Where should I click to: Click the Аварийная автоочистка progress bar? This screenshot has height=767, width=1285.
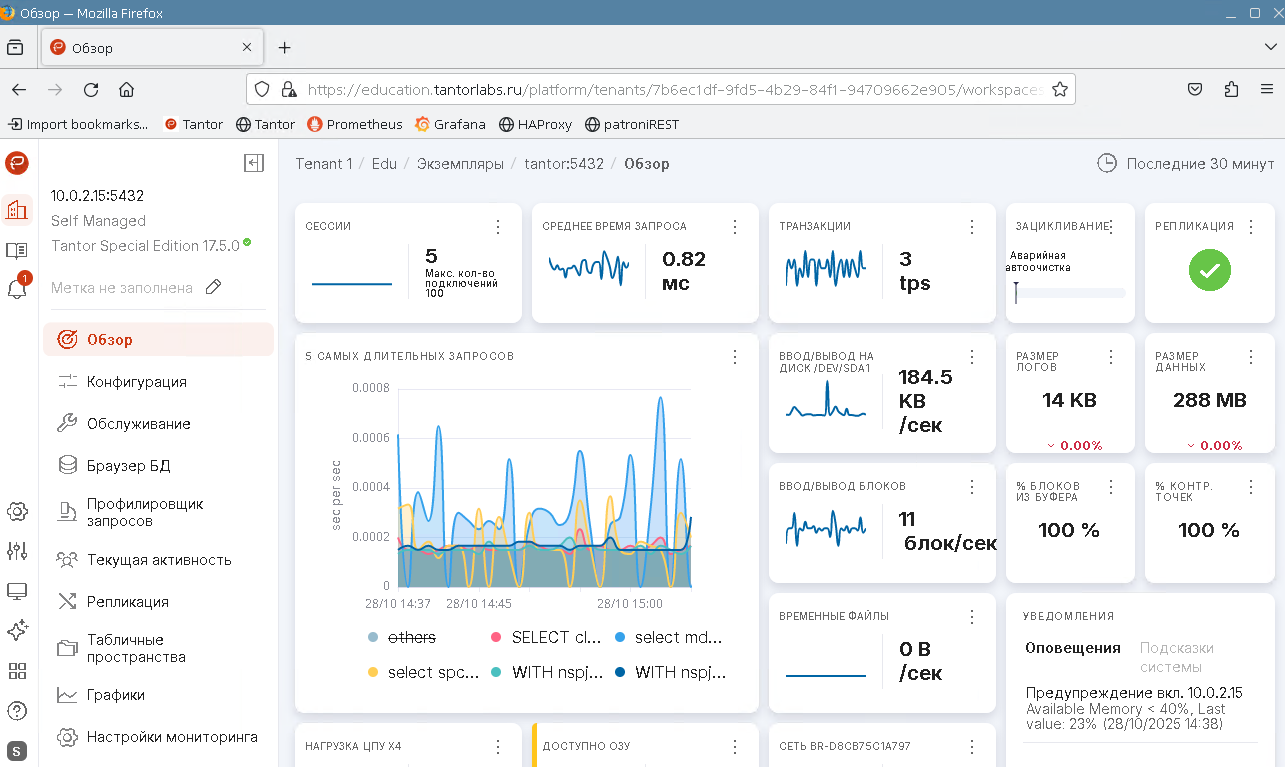(x=1070, y=293)
